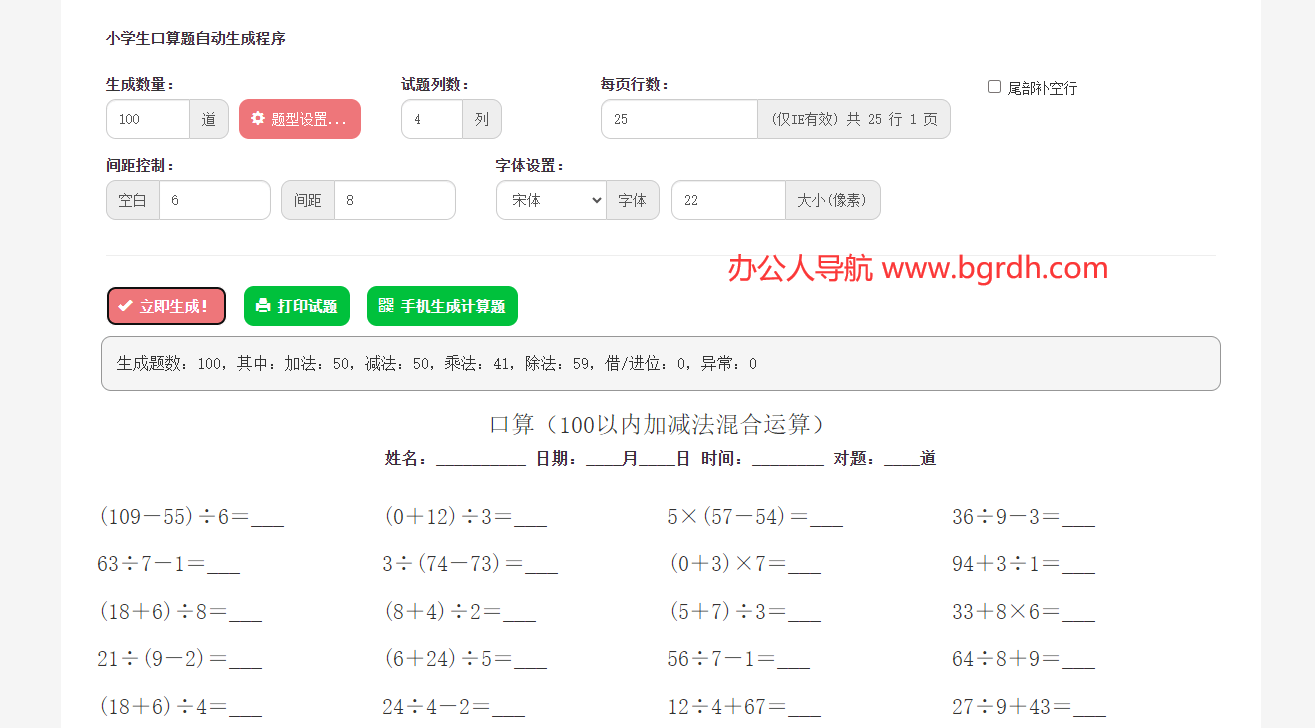1315x728 pixels.
Task: Click the 每页行数 rows-per-page field showing 25
Action: click(679, 119)
